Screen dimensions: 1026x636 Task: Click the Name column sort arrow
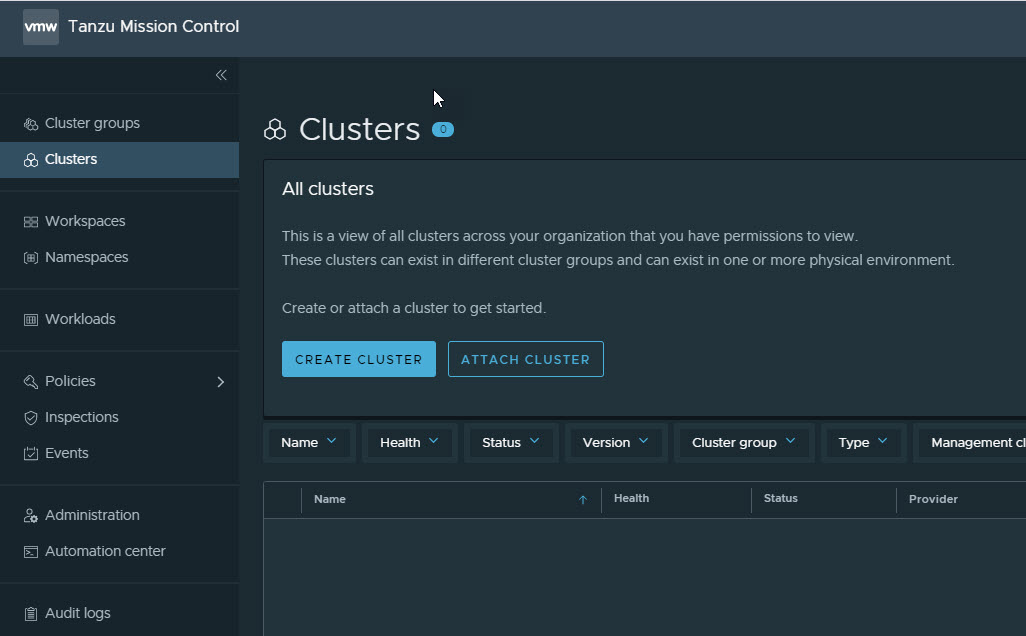[582, 500]
